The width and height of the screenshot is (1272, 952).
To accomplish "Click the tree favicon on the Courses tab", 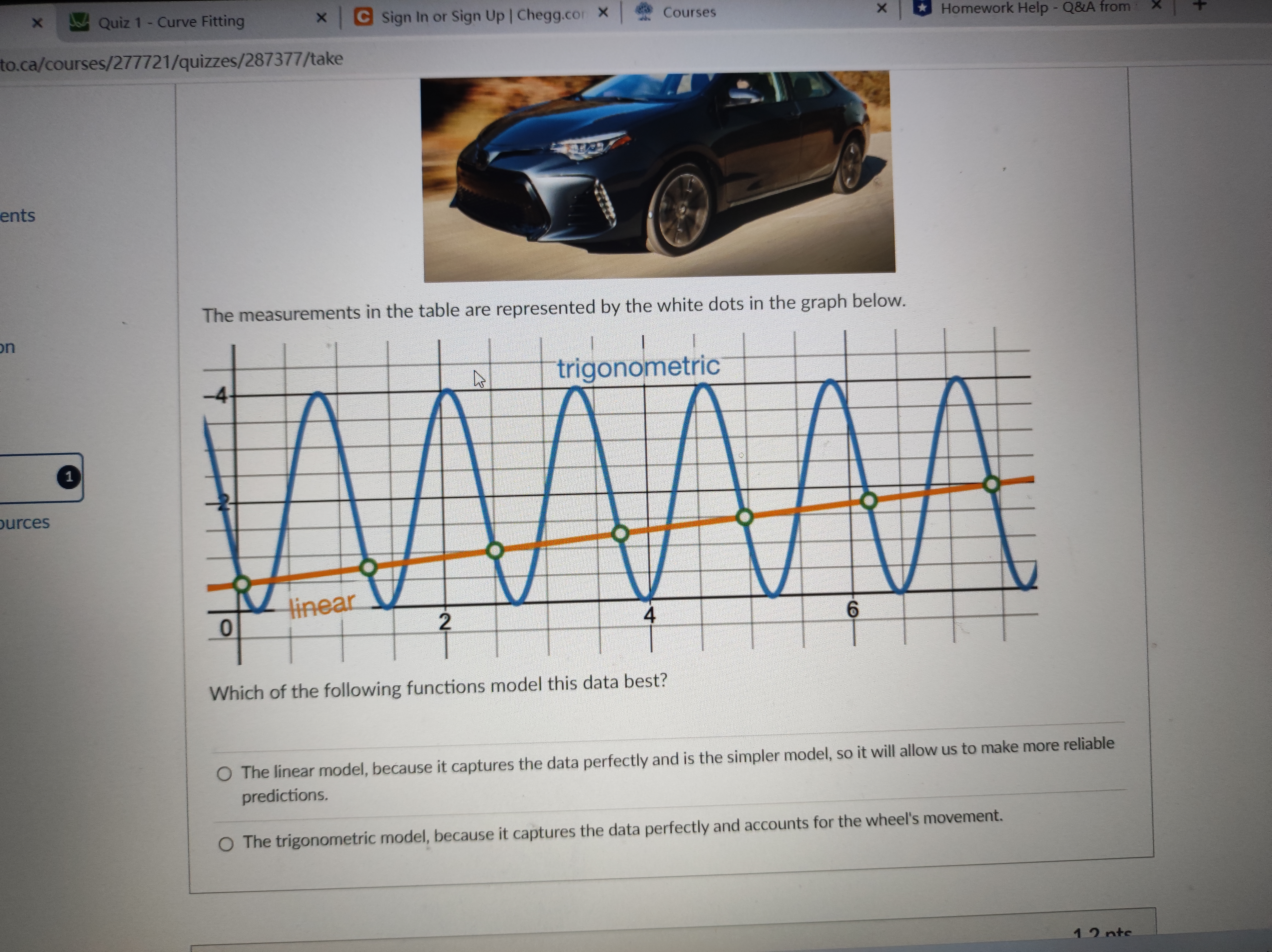I will (x=645, y=10).
